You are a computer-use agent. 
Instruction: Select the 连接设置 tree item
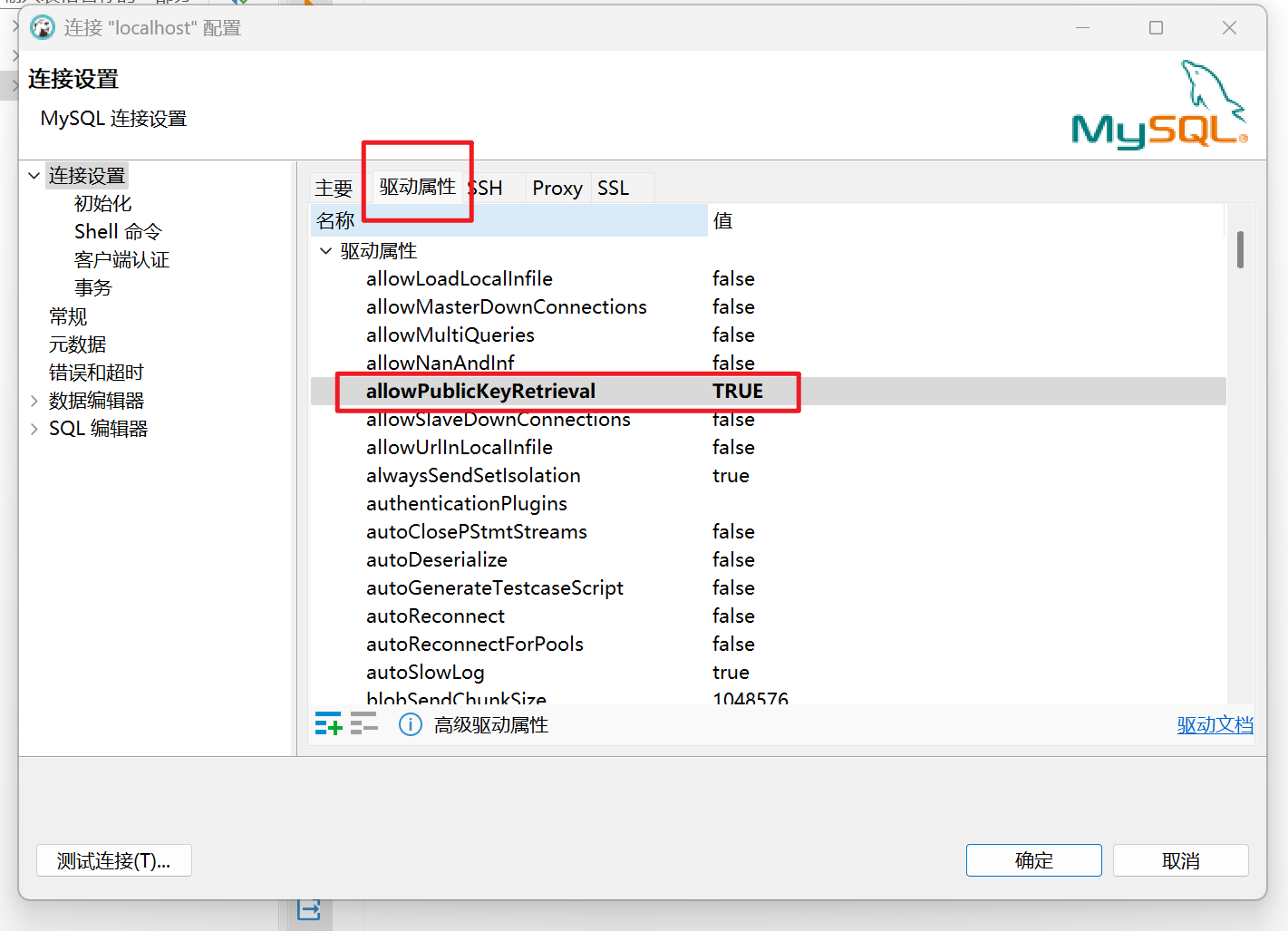86,175
